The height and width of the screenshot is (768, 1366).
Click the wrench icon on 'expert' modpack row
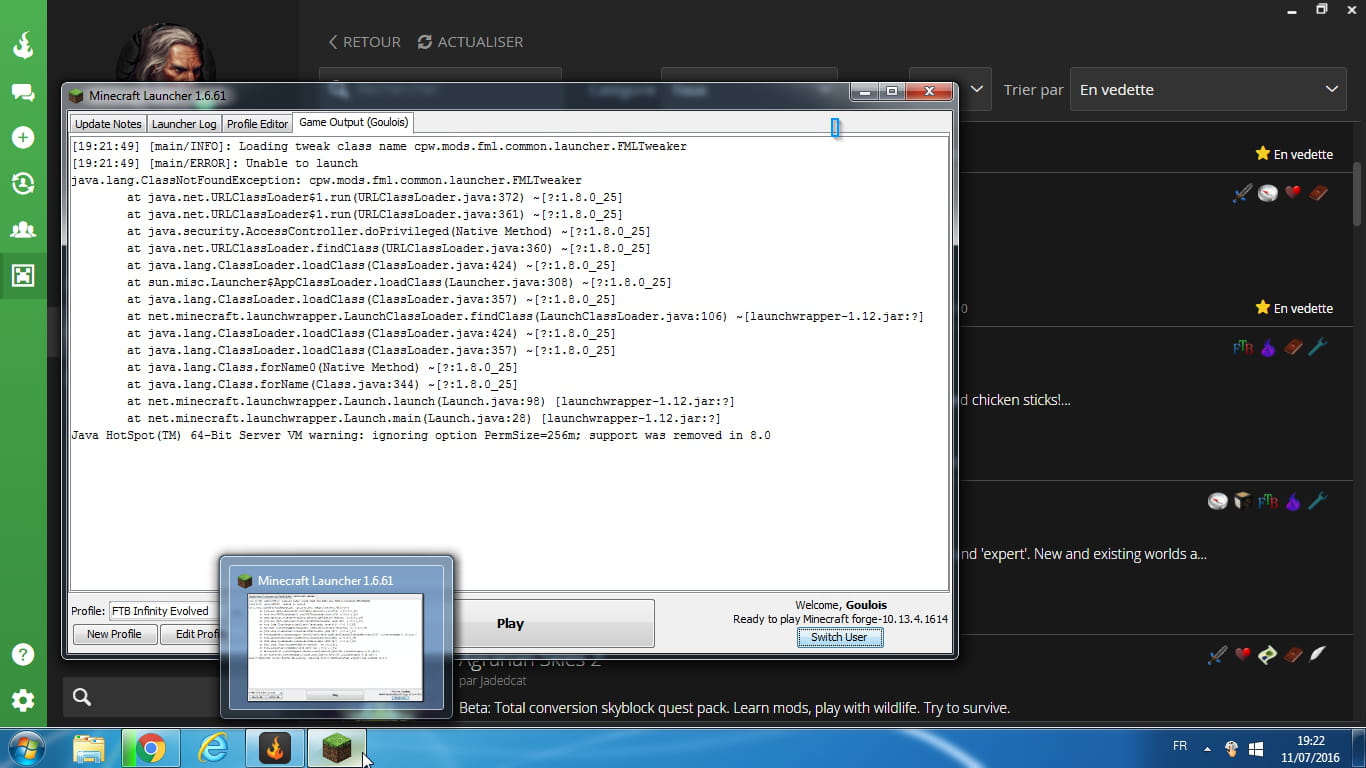pyautogui.click(x=1318, y=501)
